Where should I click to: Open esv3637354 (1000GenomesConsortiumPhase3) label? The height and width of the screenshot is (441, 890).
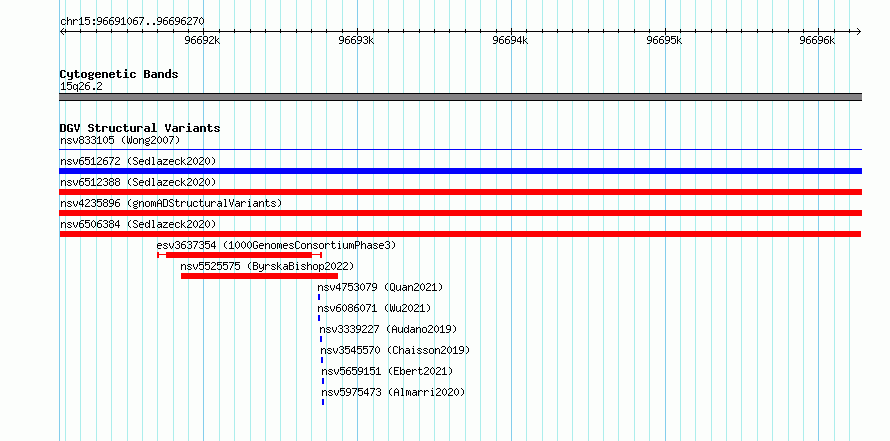click(x=276, y=245)
